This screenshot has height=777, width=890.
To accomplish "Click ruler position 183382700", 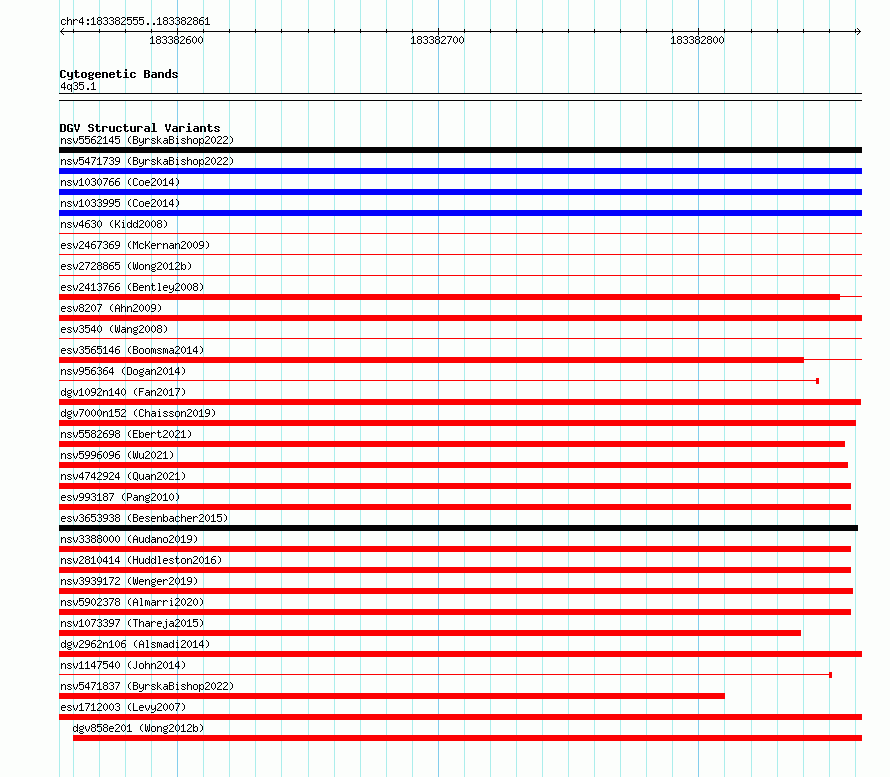I will pyautogui.click(x=437, y=40).
